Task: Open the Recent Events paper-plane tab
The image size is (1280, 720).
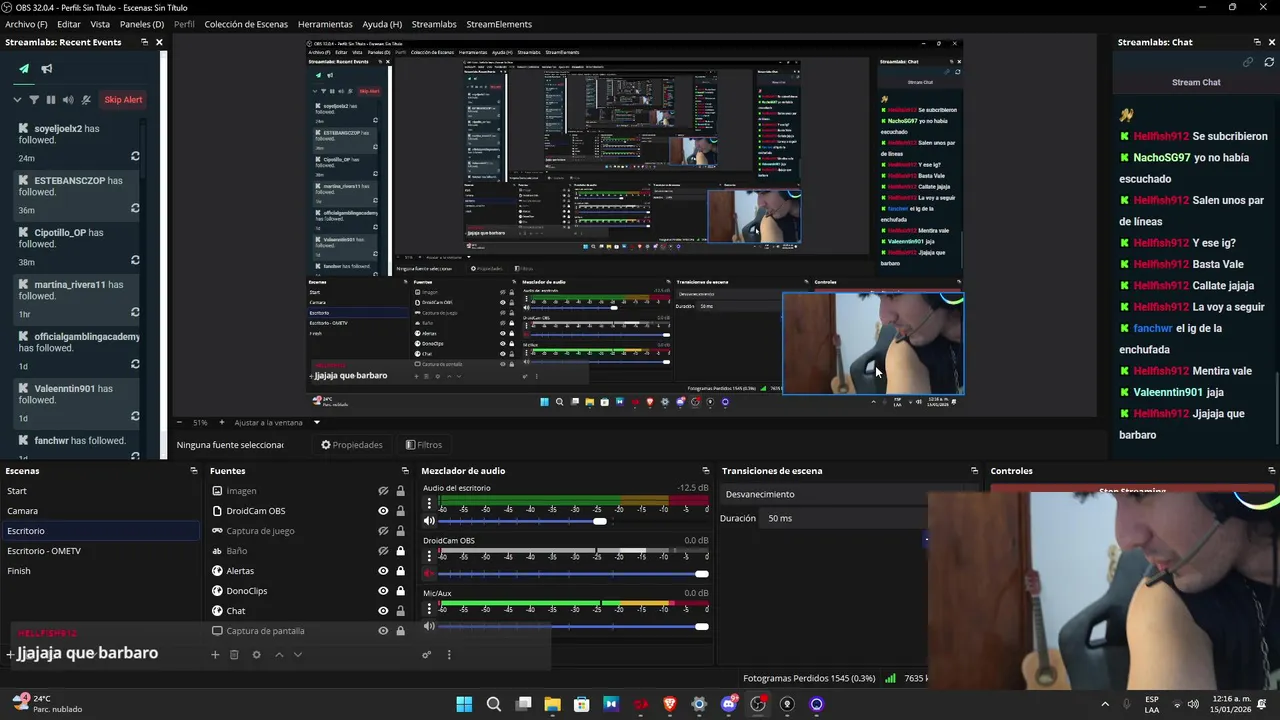Action: pos(24,69)
